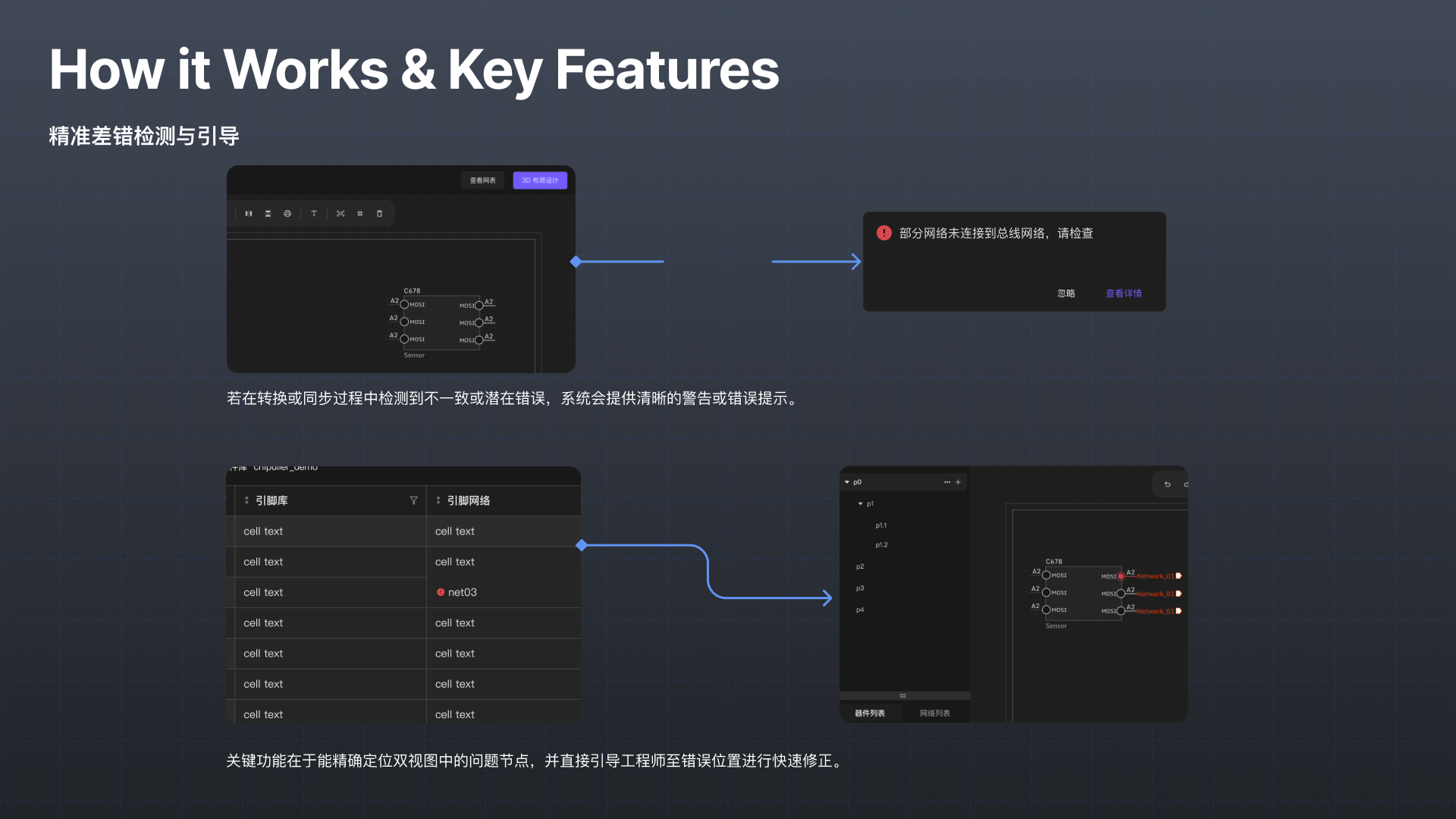Screen dimensions: 1456x819
Task: Switch to the 器件列表 tab
Action: pos(870,714)
